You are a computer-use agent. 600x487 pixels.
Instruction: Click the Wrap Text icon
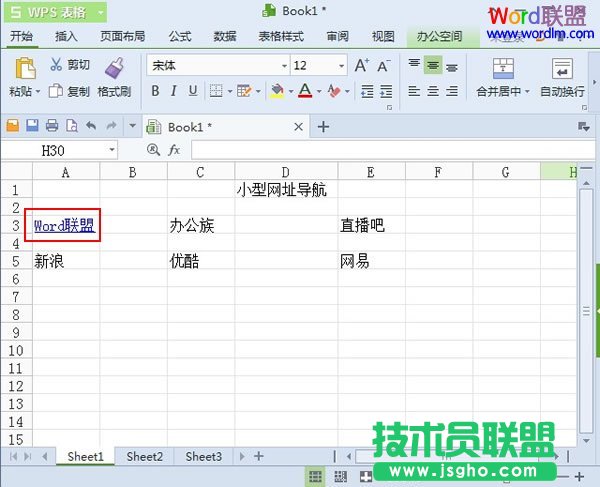(562, 69)
